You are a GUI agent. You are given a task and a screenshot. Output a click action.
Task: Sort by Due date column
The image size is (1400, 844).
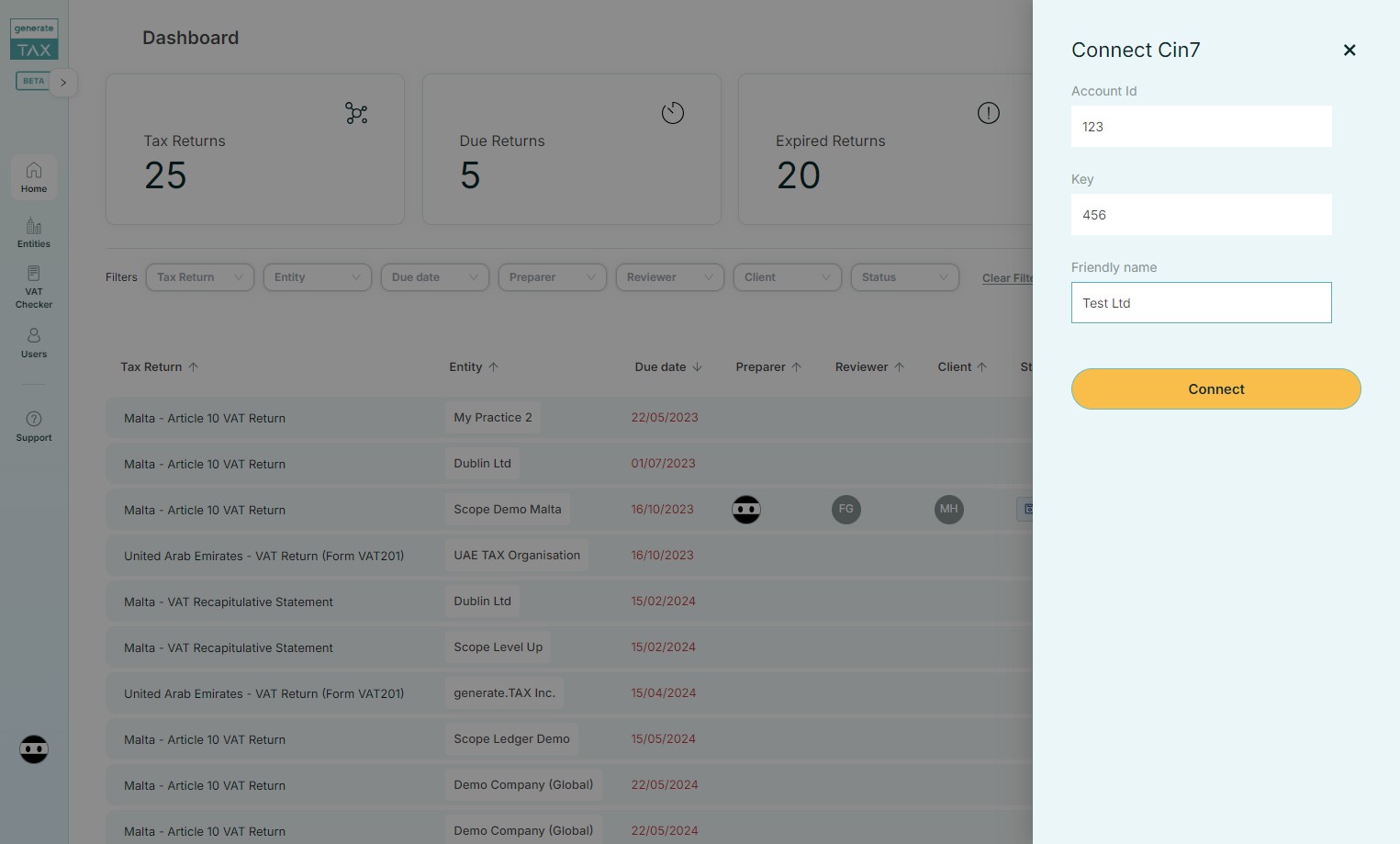click(x=668, y=366)
